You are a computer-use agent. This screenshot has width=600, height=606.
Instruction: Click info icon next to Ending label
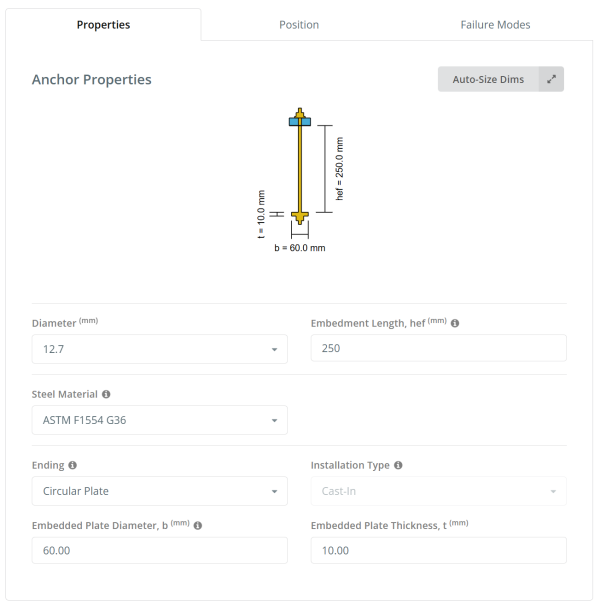(x=72, y=466)
